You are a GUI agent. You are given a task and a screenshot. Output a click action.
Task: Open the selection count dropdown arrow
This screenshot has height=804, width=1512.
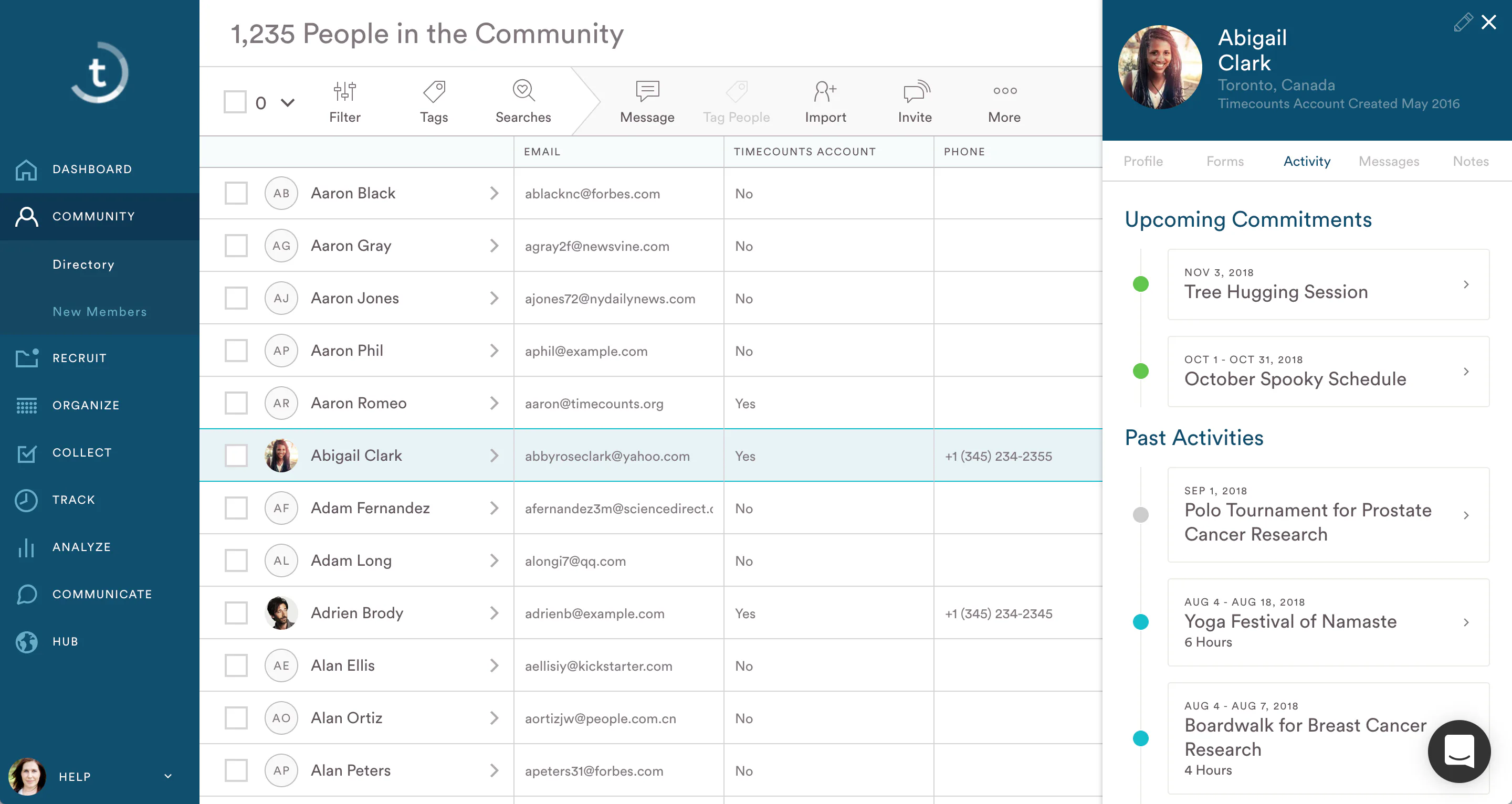(x=287, y=103)
